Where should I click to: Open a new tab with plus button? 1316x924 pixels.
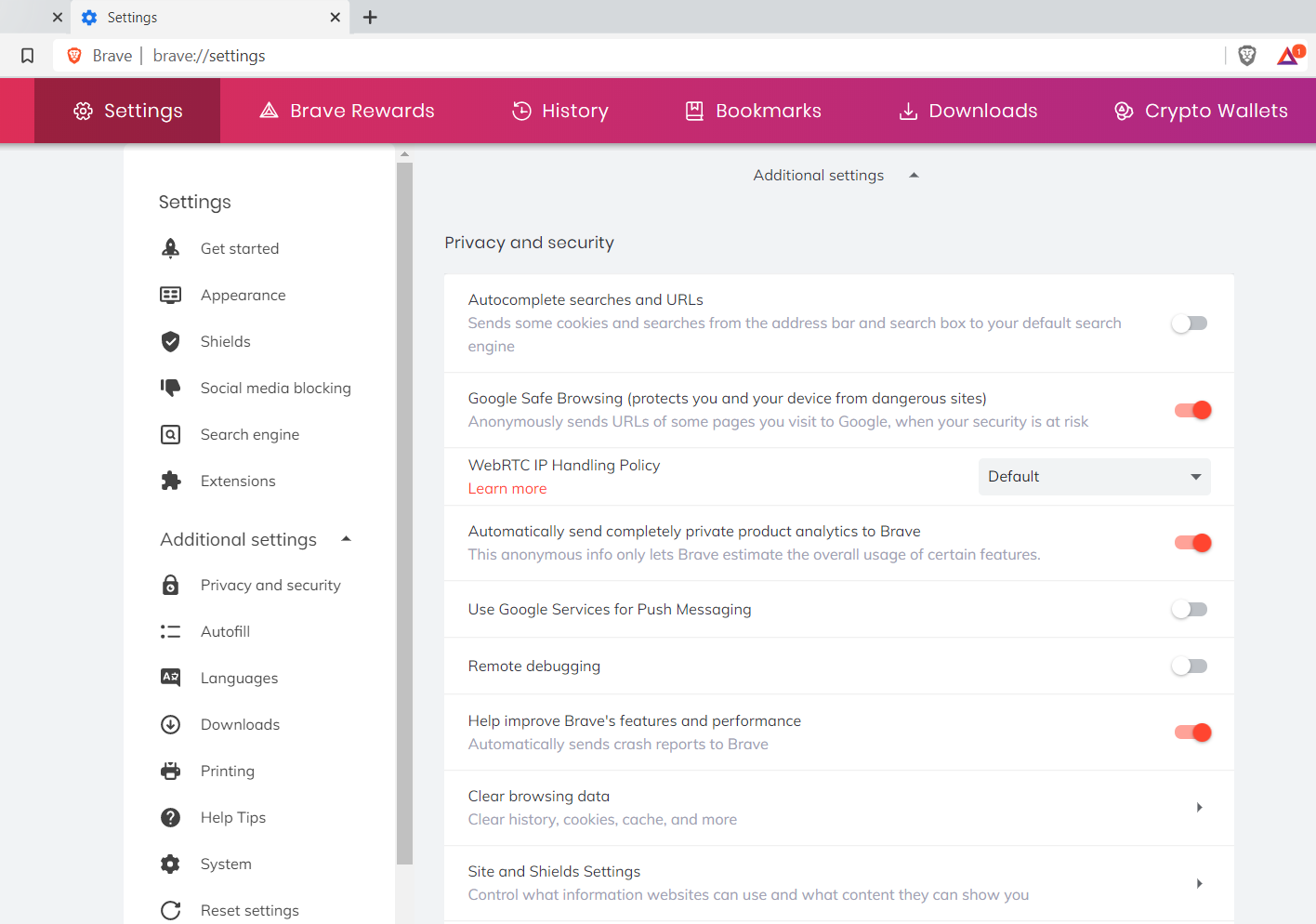370,17
